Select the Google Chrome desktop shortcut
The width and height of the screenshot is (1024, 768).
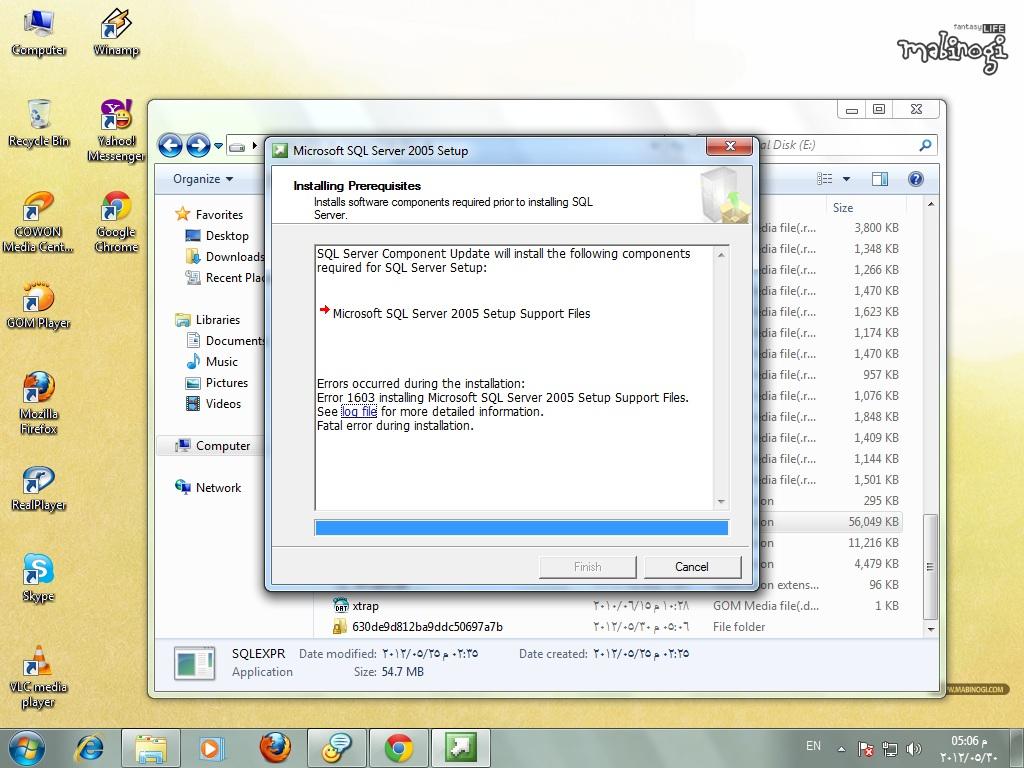[116, 221]
